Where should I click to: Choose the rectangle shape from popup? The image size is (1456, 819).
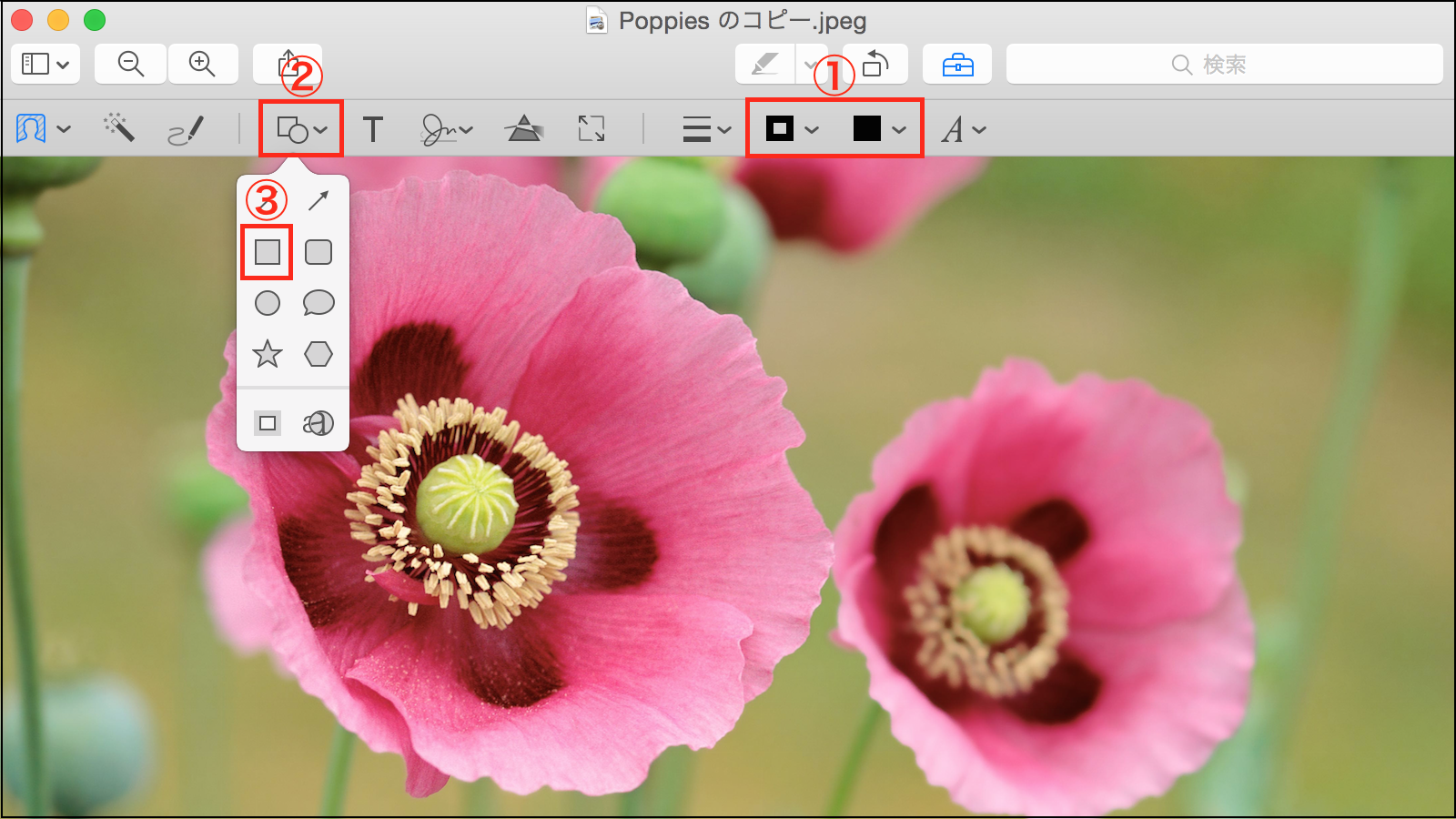point(268,252)
